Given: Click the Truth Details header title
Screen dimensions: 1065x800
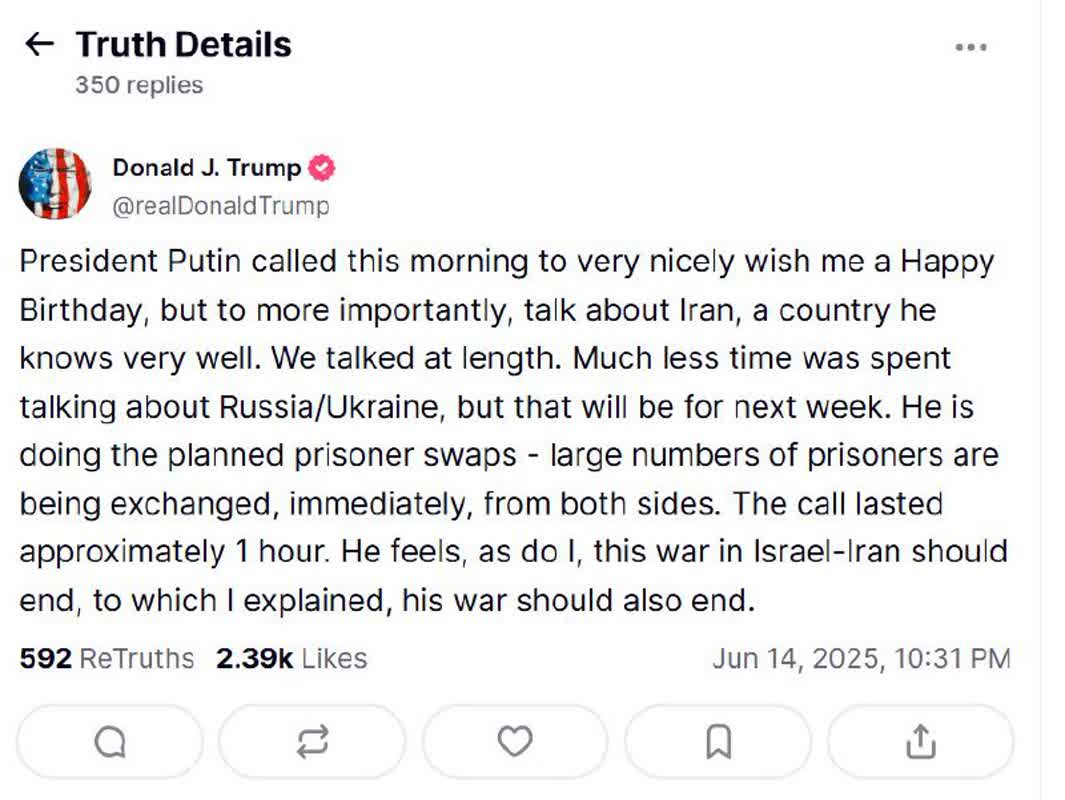Looking at the screenshot, I should pos(183,45).
